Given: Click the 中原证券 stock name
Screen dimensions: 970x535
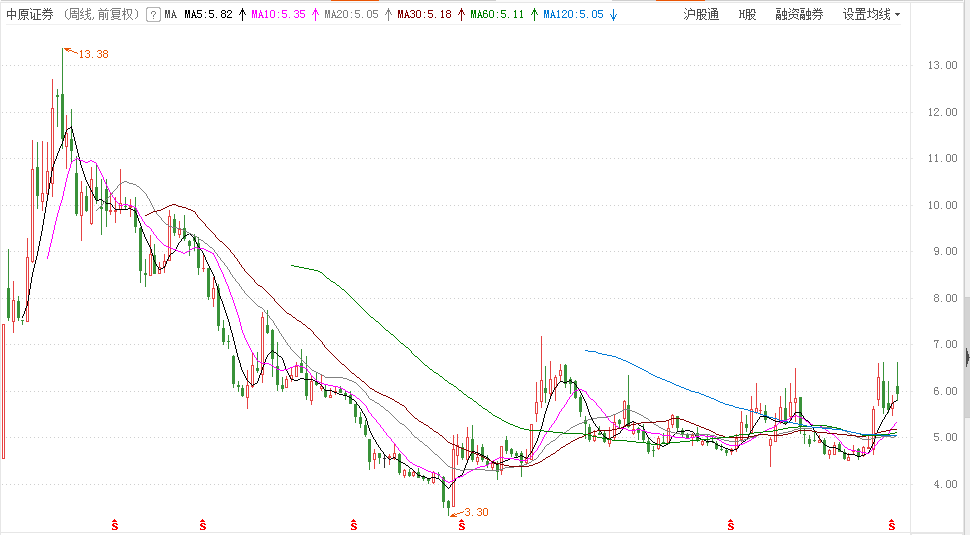Looking at the screenshot, I should tap(30, 15).
